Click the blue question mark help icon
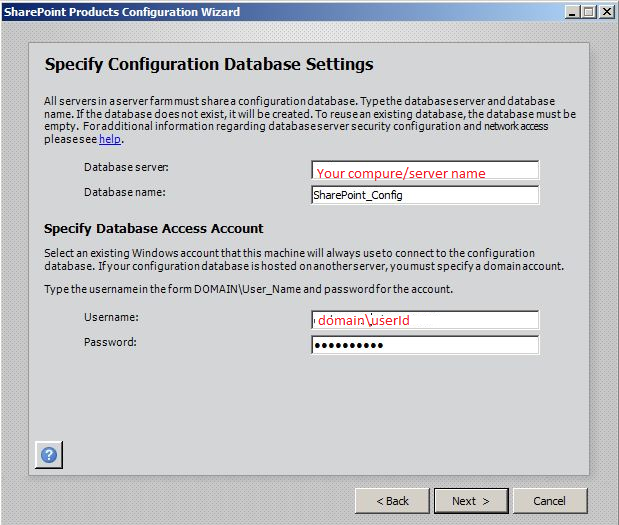 (x=49, y=455)
